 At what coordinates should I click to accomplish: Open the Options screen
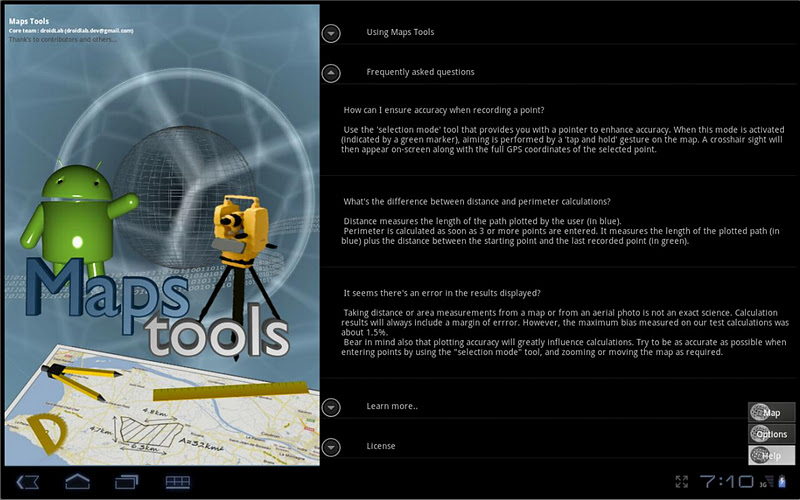(771, 434)
